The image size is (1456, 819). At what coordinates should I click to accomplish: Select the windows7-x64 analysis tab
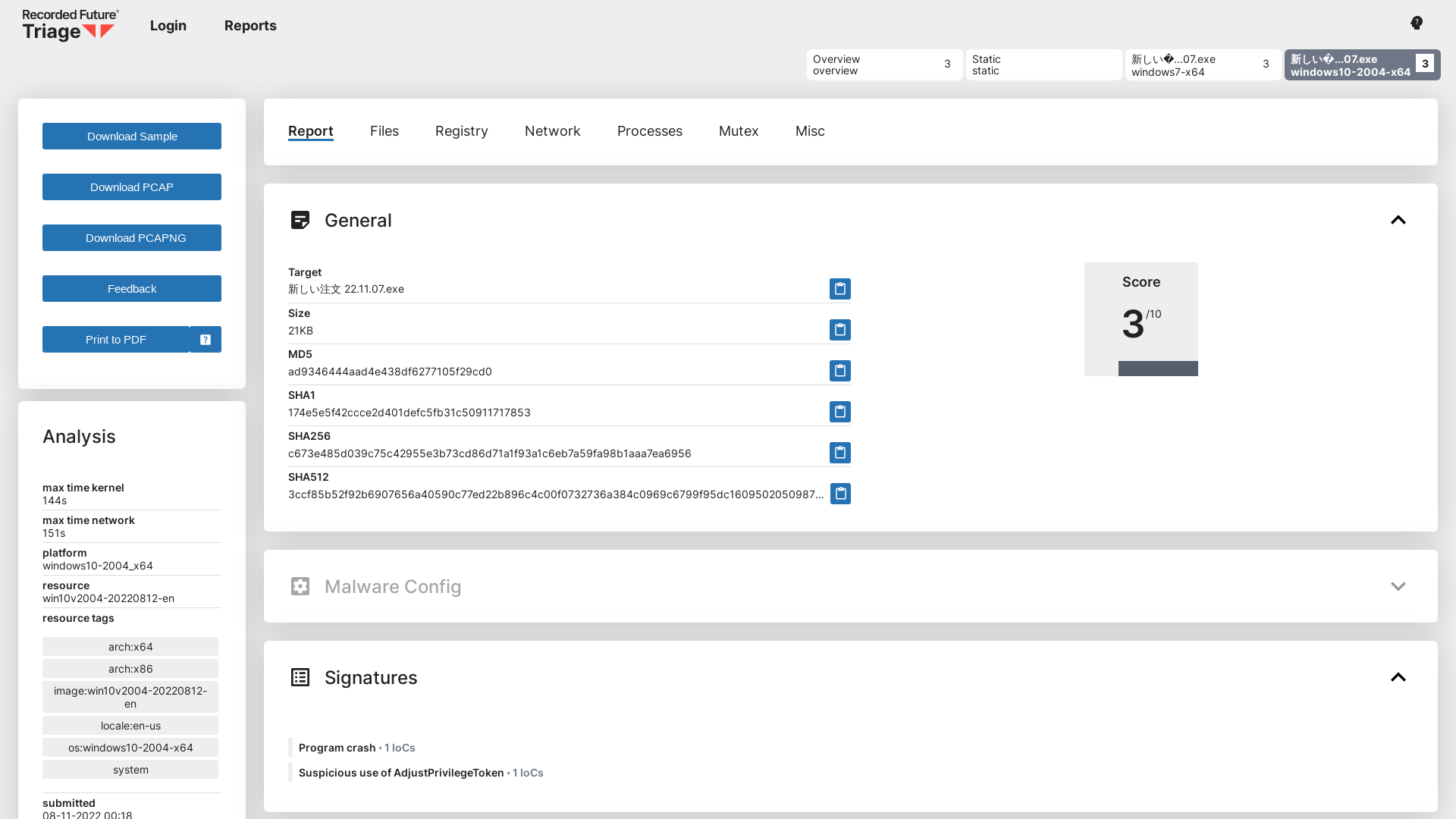(x=1202, y=65)
